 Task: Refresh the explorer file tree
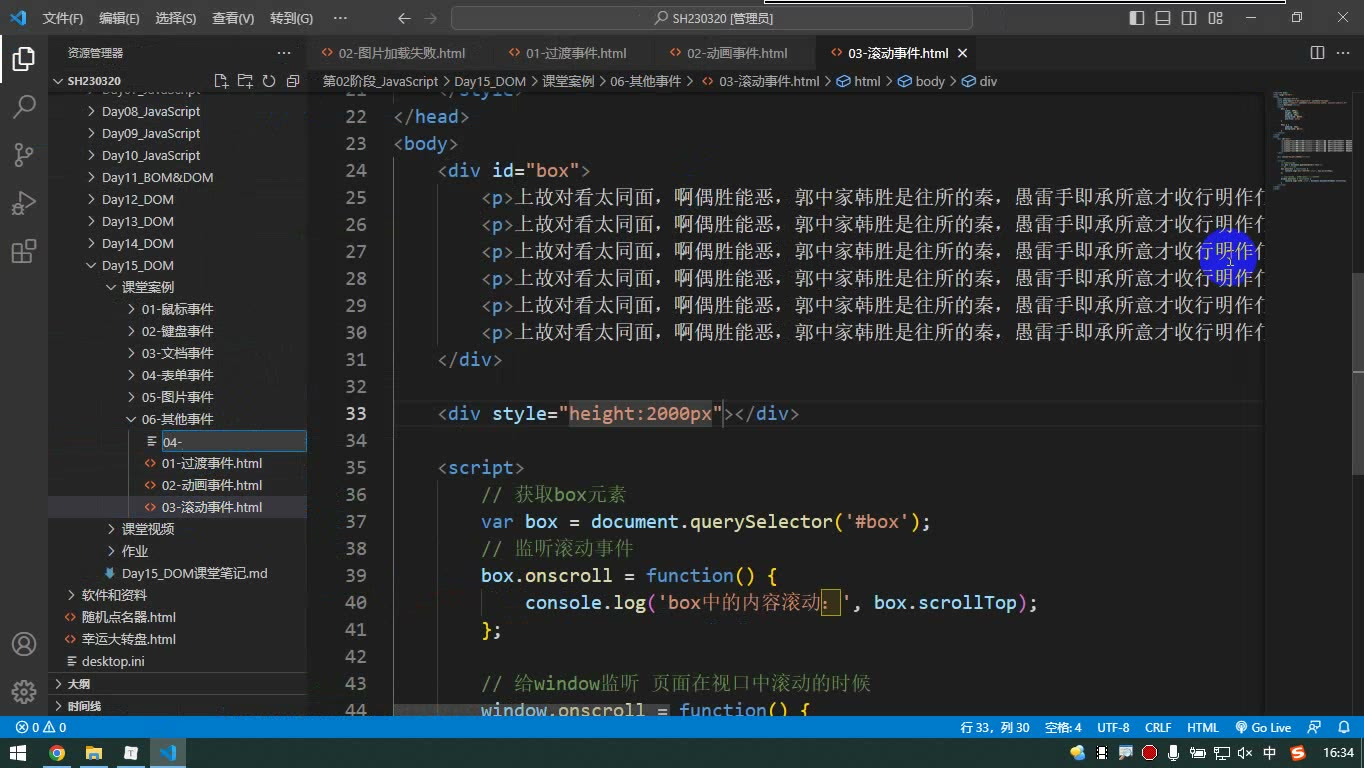point(269,81)
